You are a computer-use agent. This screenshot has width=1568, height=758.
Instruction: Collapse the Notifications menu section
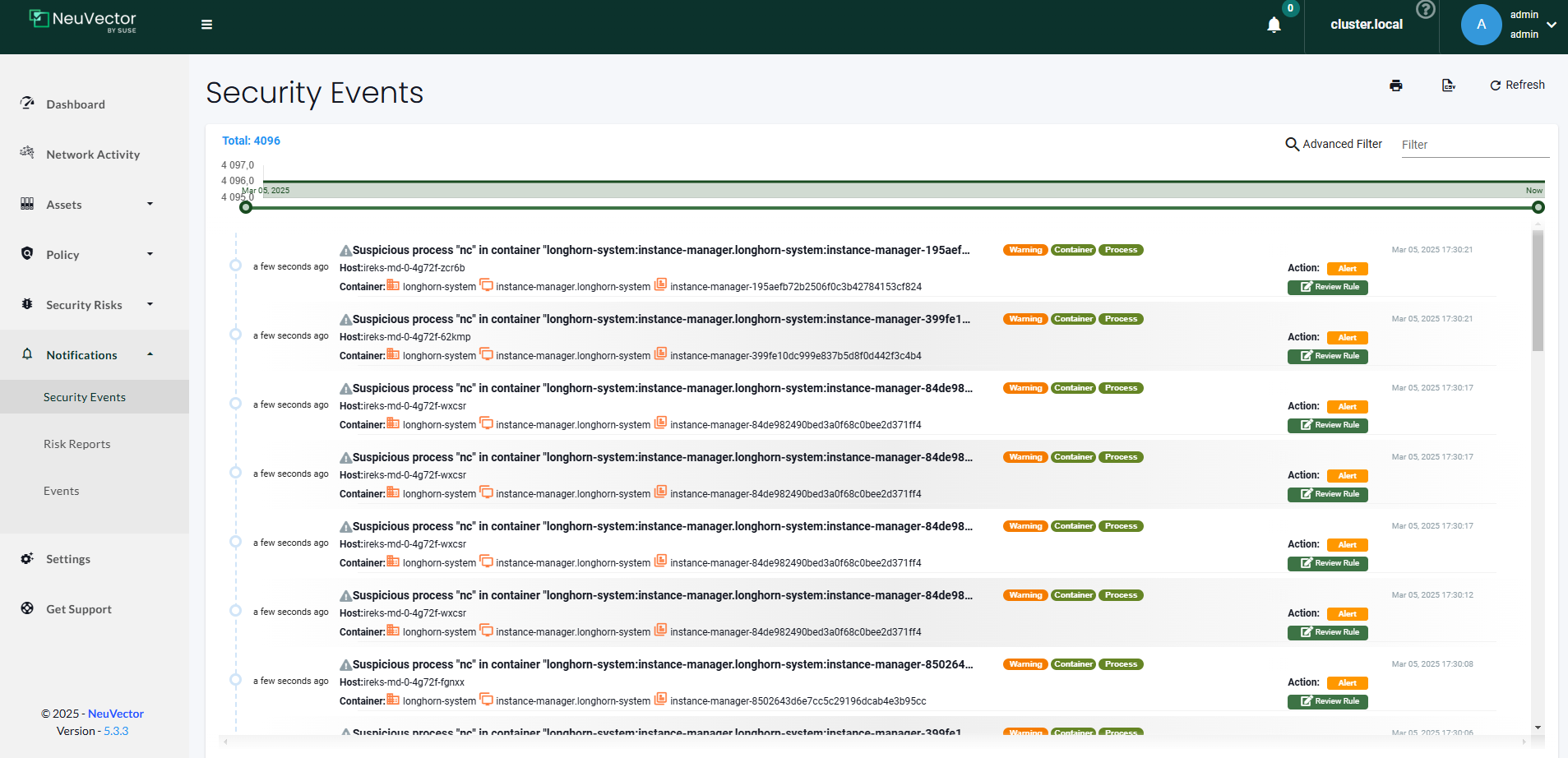pos(150,354)
